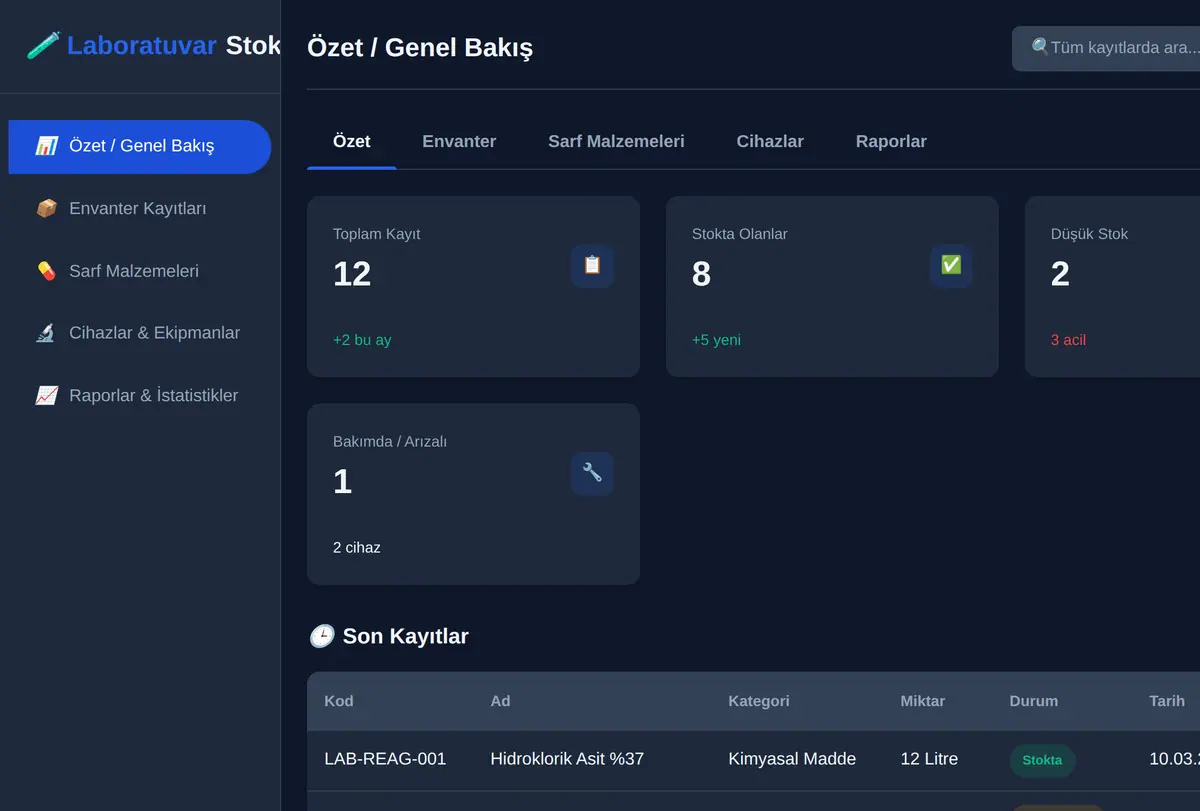Open Raporlar & İstatistikler page
The width and height of the screenshot is (1200, 811).
[x=140, y=395]
